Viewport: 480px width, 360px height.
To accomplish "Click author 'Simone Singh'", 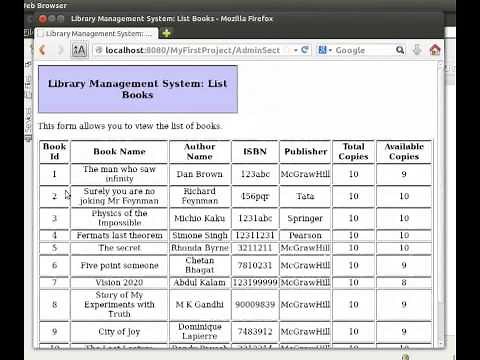I will 200,235.
